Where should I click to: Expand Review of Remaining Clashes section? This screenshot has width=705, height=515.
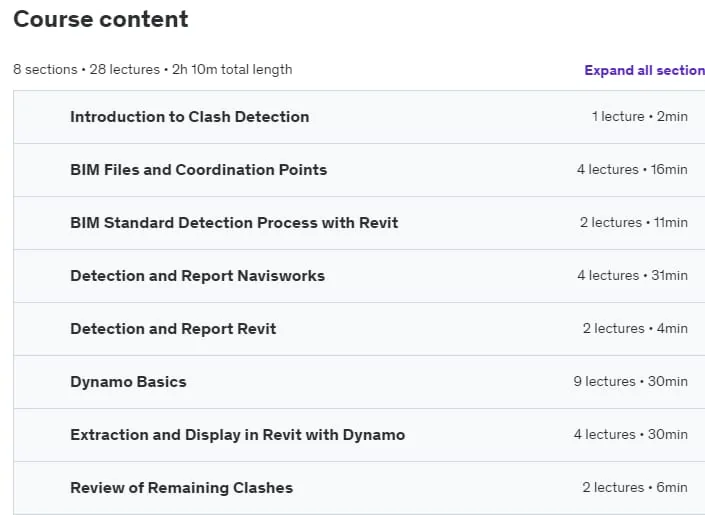click(x=359, y=488)
